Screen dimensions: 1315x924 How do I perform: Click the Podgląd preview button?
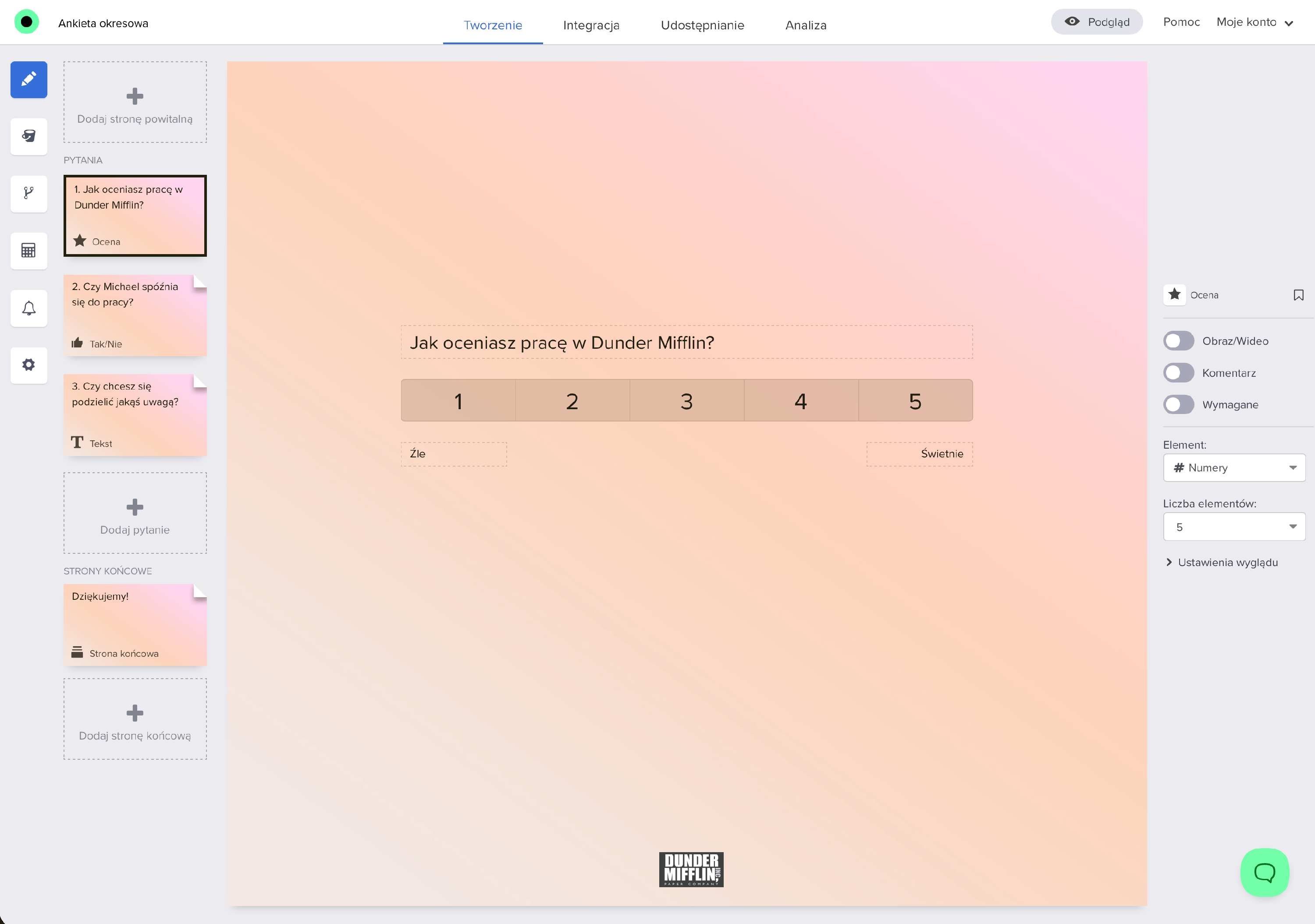click(1096, 22)
